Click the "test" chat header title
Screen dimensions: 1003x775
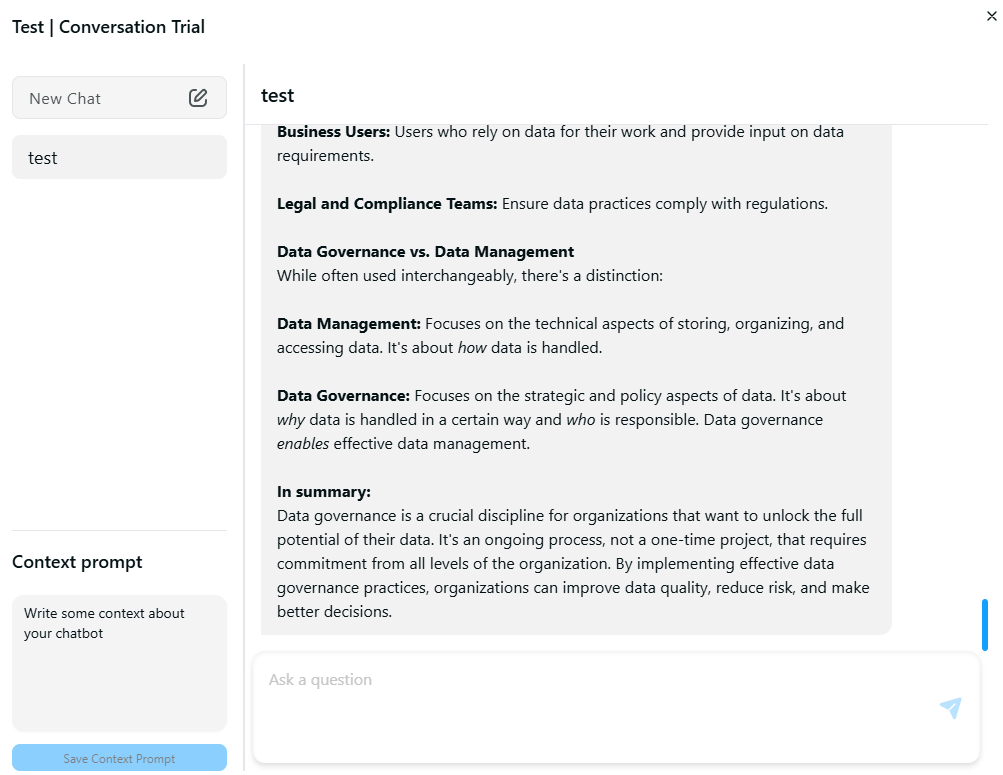click(x=278, y=96)
